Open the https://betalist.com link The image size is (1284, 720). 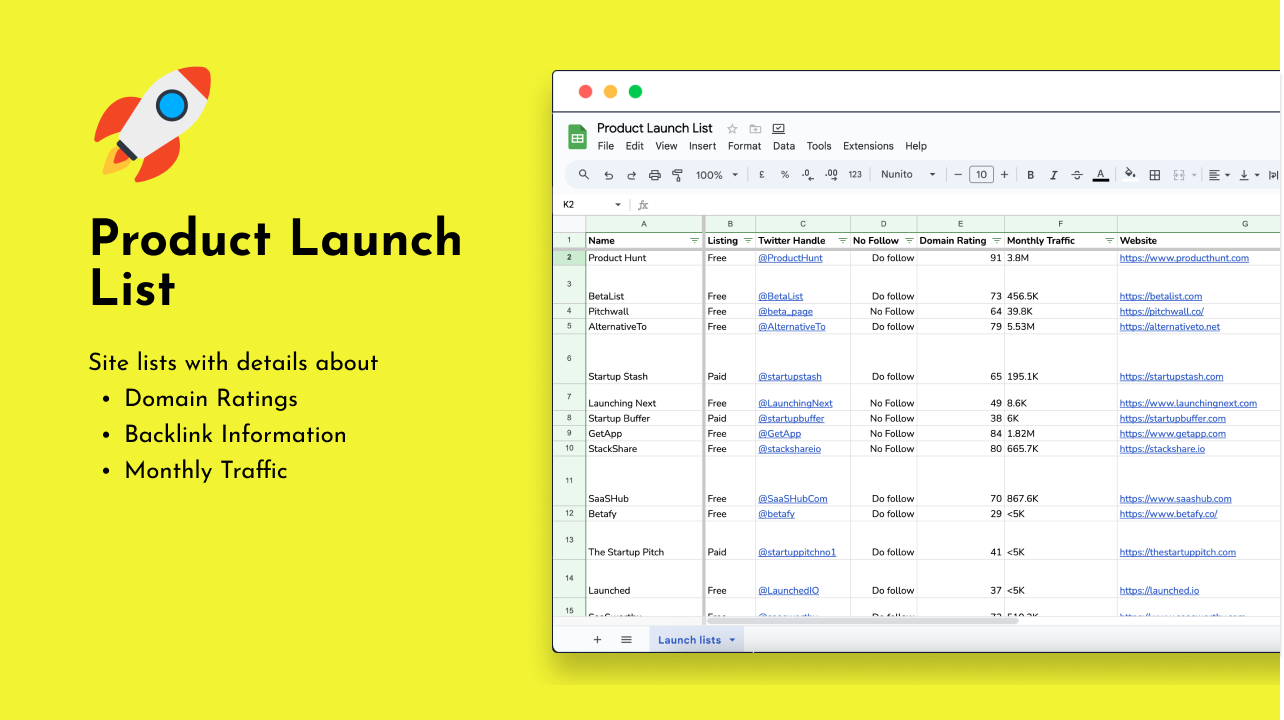point(1160,297)
